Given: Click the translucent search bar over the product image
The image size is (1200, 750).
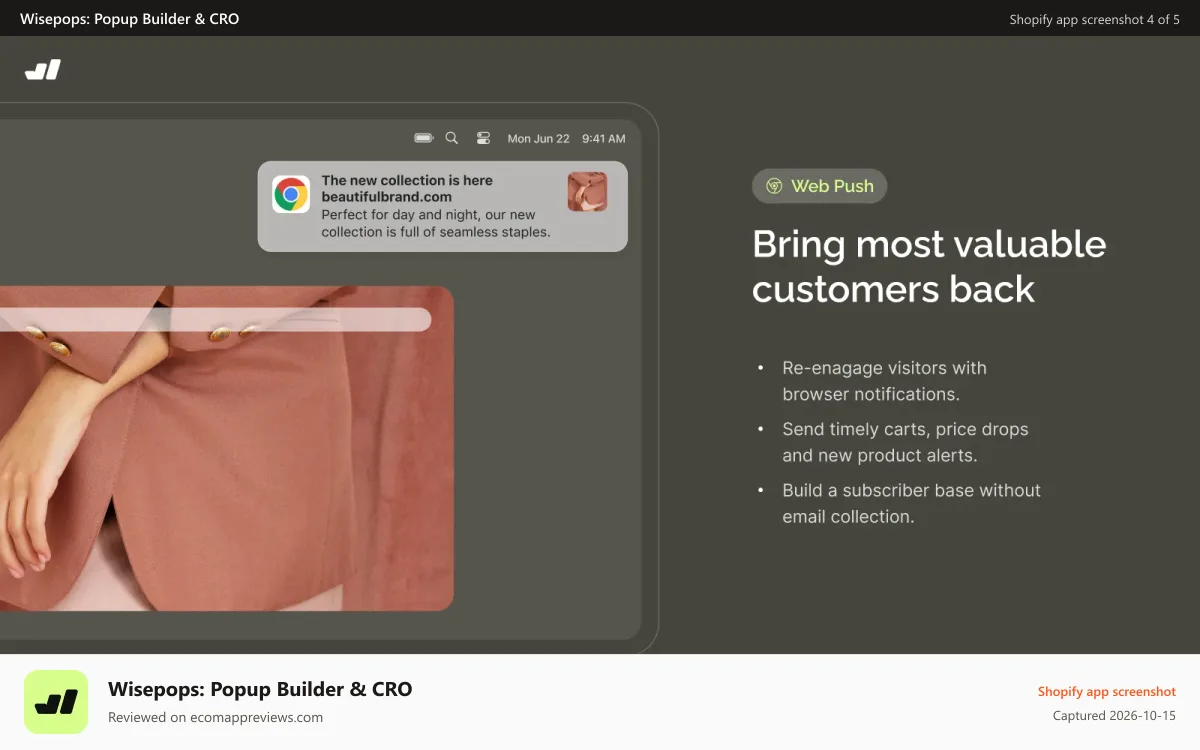Looking at the screenshot, I should (215, 319).
